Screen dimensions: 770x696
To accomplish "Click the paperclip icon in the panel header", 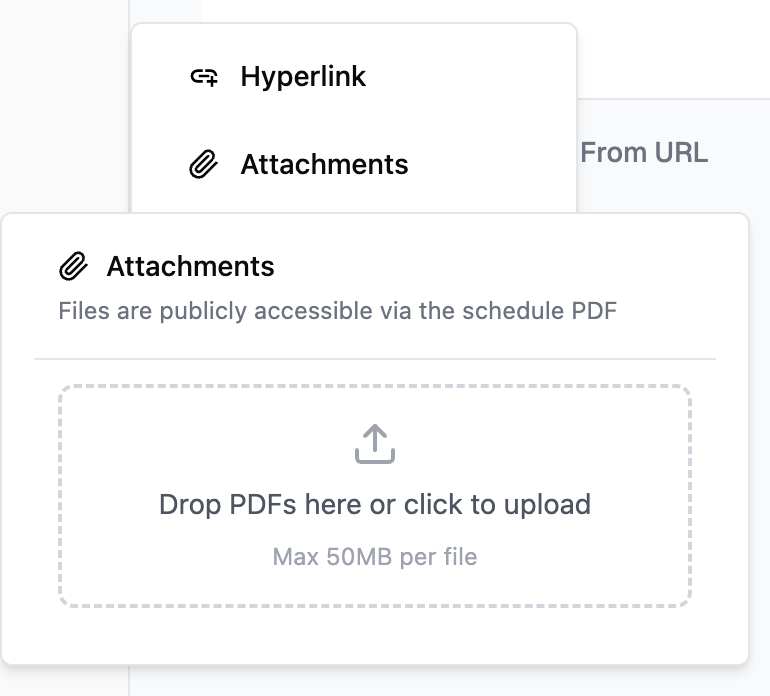I will [73, 267].
